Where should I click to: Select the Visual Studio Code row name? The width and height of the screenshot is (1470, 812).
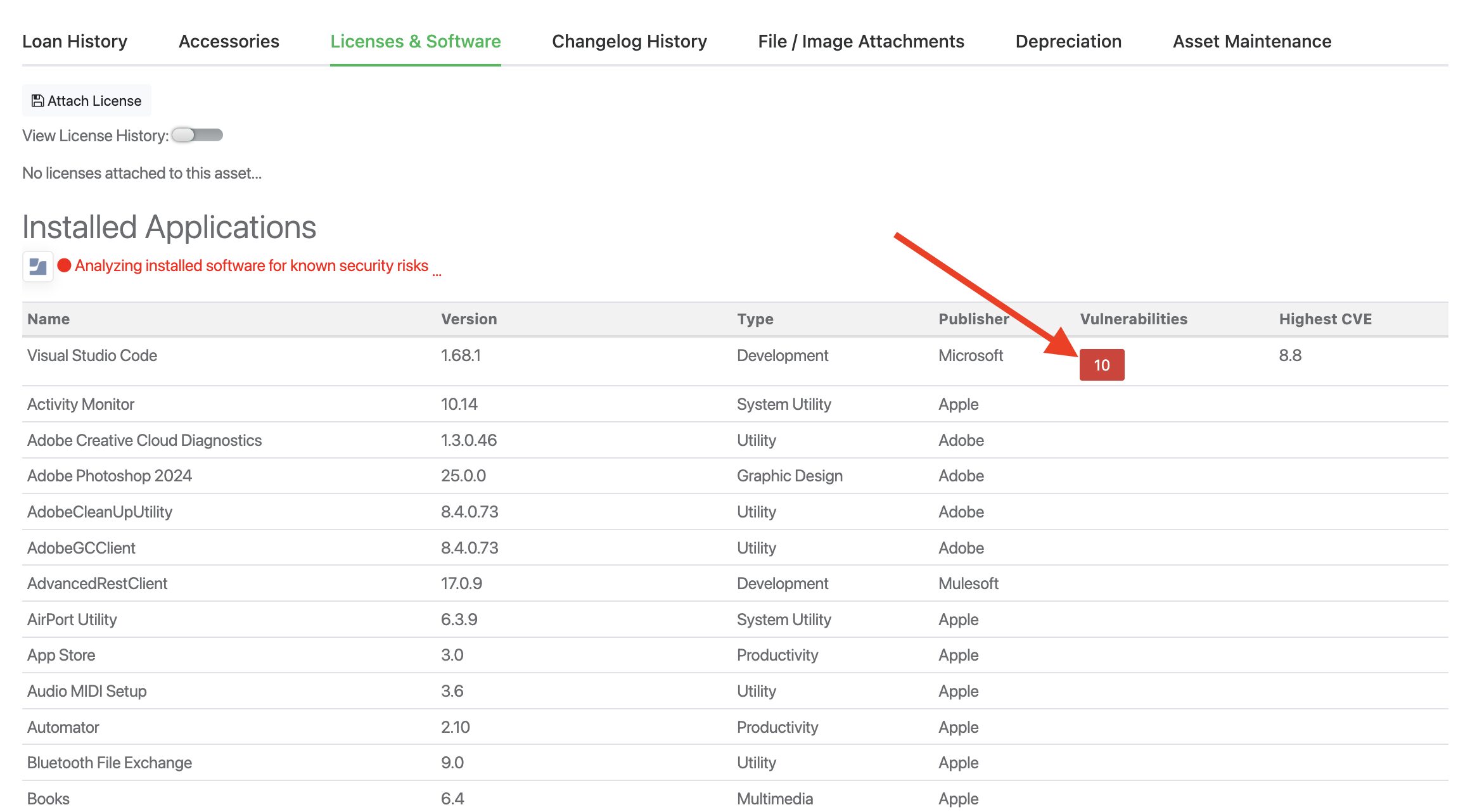tap(93, 355)
